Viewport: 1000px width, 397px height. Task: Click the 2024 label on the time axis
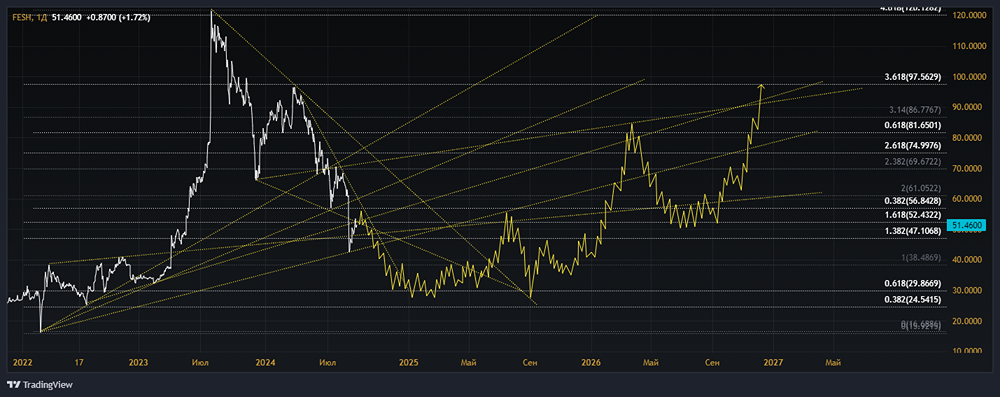tap(265, 363)
